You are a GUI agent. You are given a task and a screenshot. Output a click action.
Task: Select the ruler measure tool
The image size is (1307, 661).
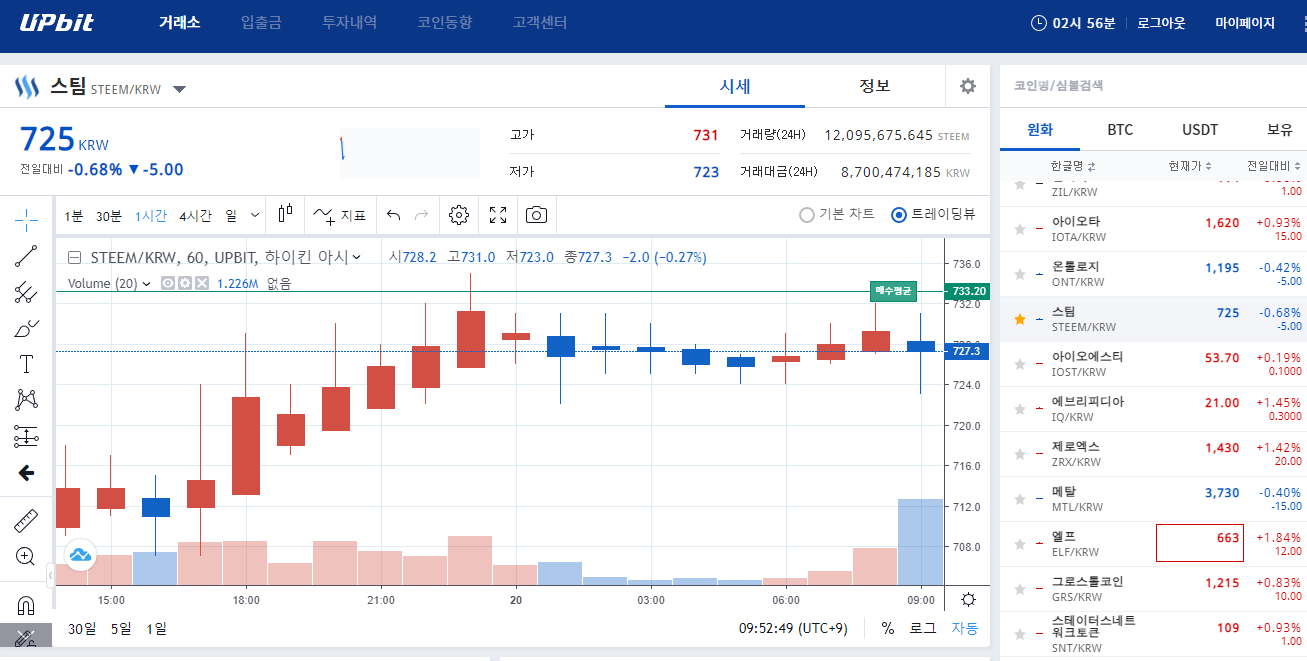[x=27, y=521]
